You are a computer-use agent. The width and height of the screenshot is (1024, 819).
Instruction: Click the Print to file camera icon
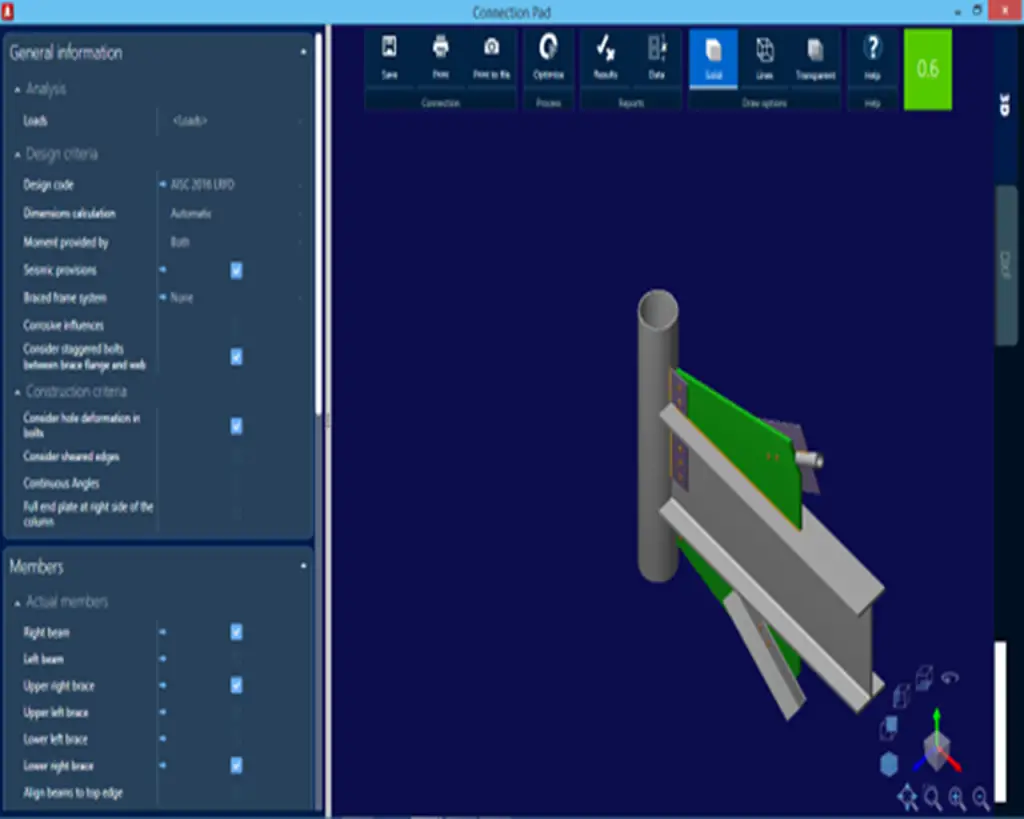click(491, 57)
